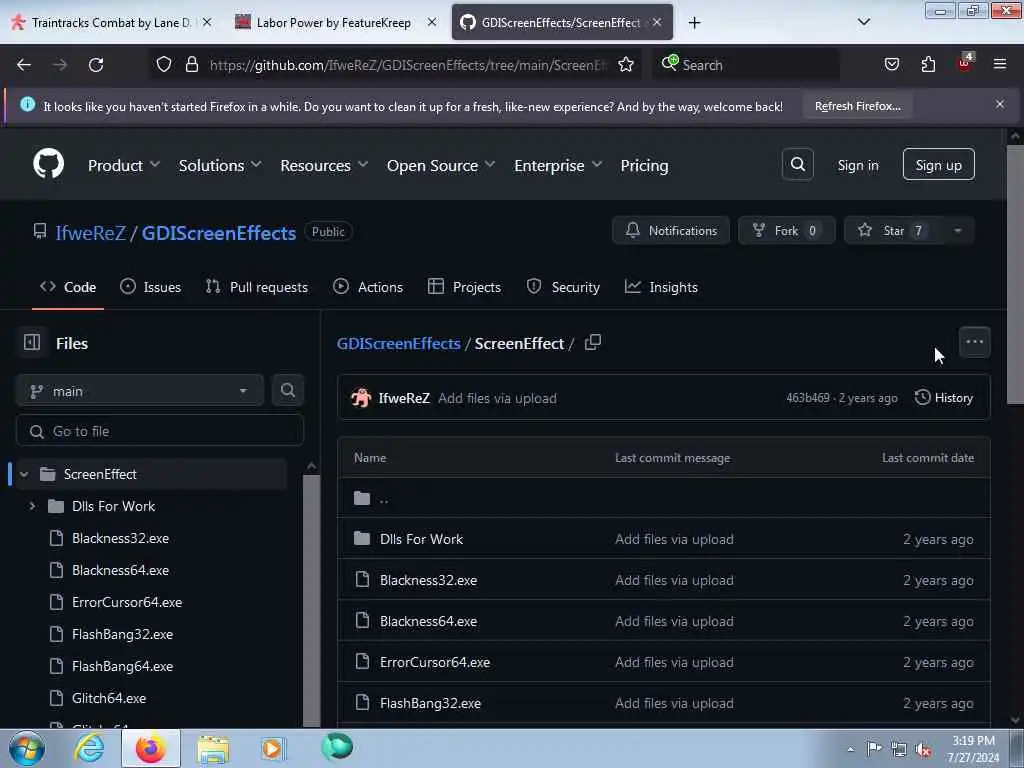
Task: Open the main branch selector dropdown
Action: tap(140, 391)
